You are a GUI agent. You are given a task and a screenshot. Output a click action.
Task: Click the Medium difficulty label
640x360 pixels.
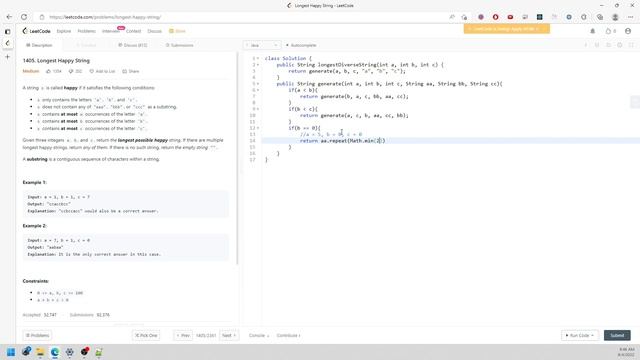click(x=31, y=71)
